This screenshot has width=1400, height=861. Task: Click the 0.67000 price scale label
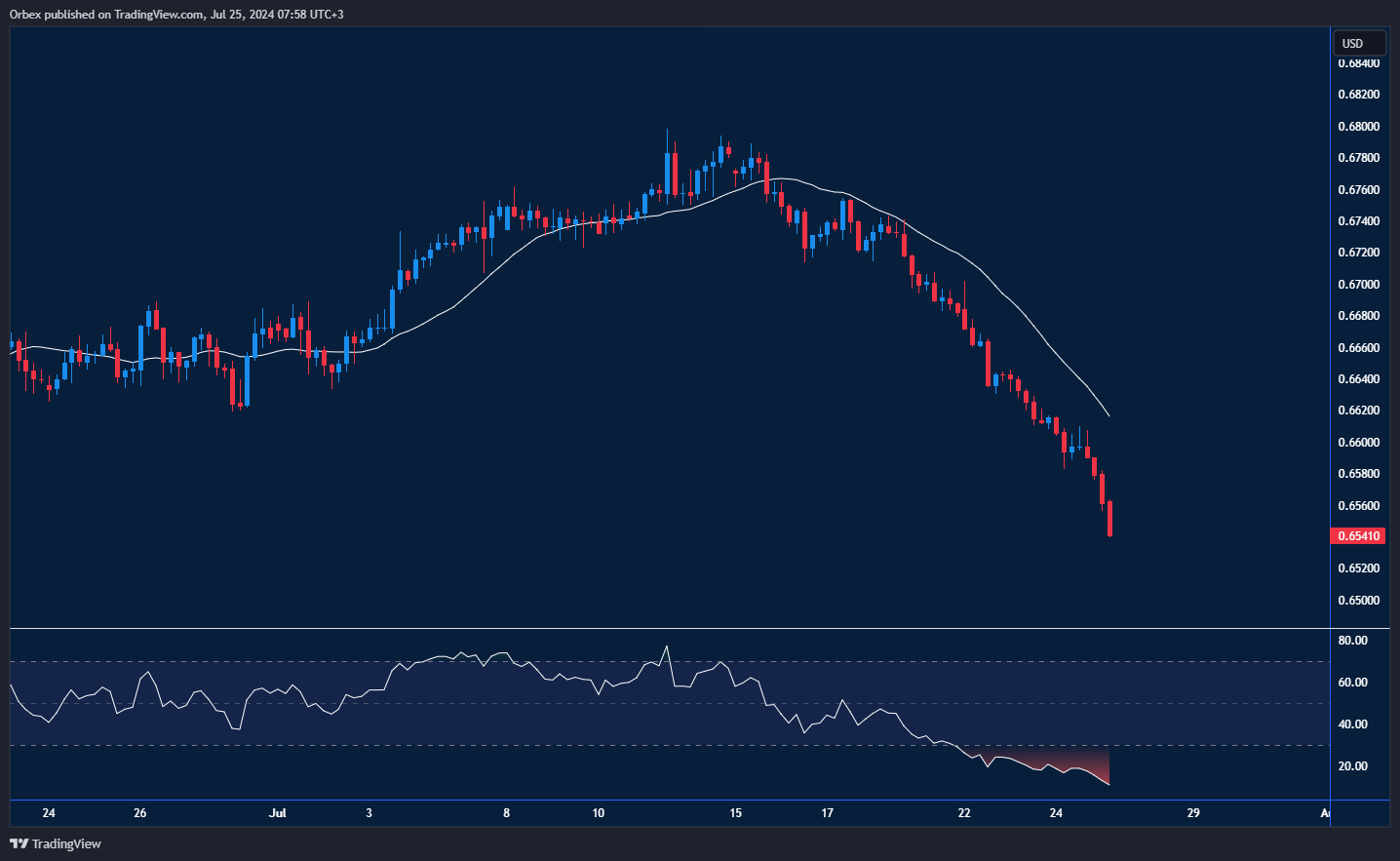coord(1358,285)
